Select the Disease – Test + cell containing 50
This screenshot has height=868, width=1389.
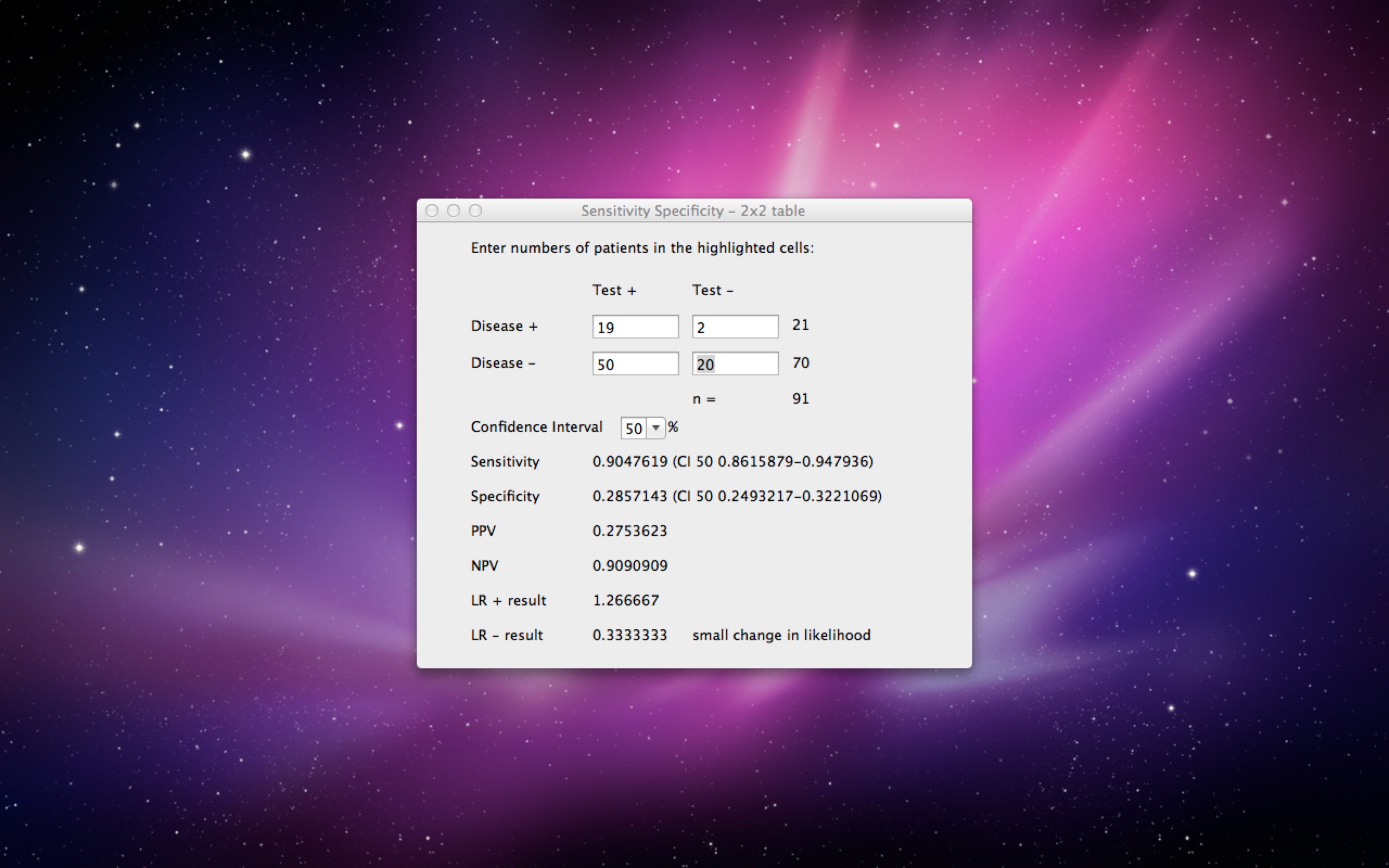pyautogui.click(x=635, y=363)
